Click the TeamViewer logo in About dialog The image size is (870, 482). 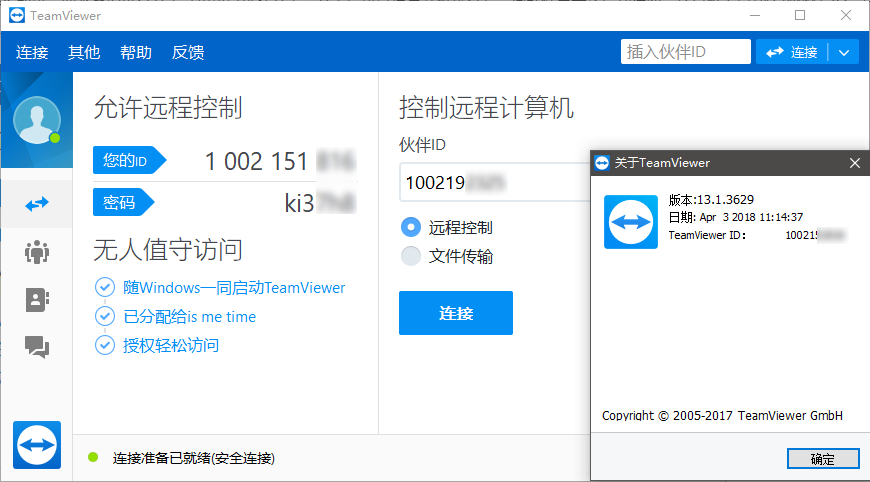(x=631, y=222)
